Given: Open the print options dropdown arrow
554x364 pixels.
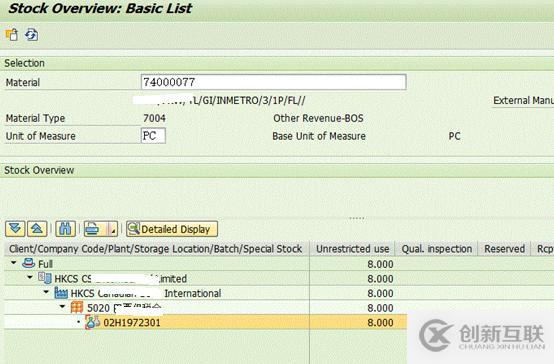Looking at the screenshot, I should [x=113, y=229].
